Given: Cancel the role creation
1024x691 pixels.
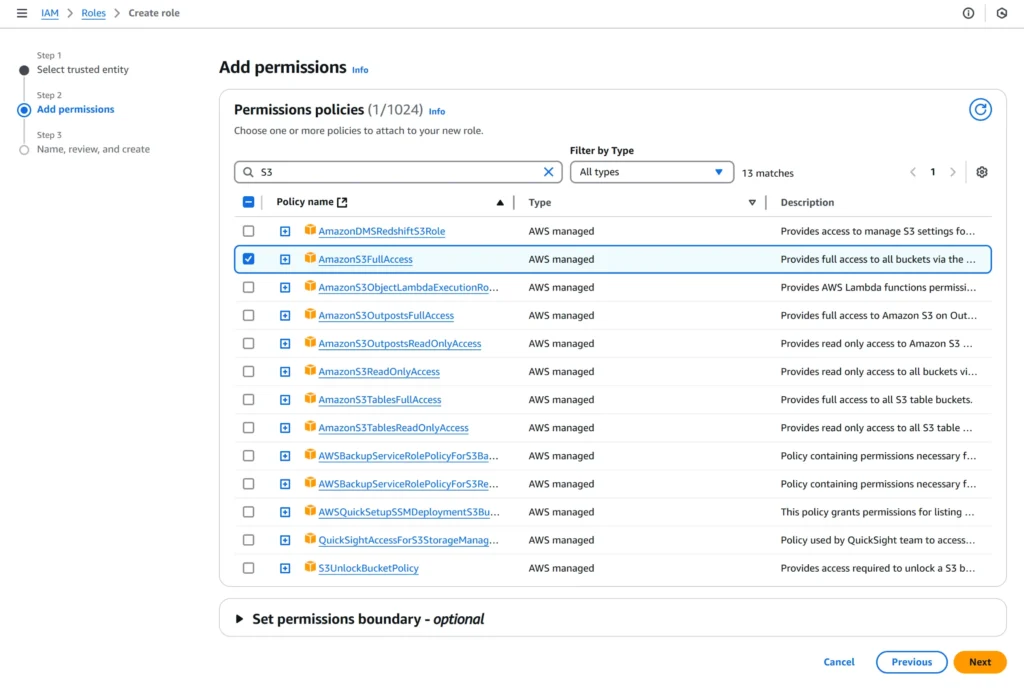Looking at the screenshot, I should 839,662.
